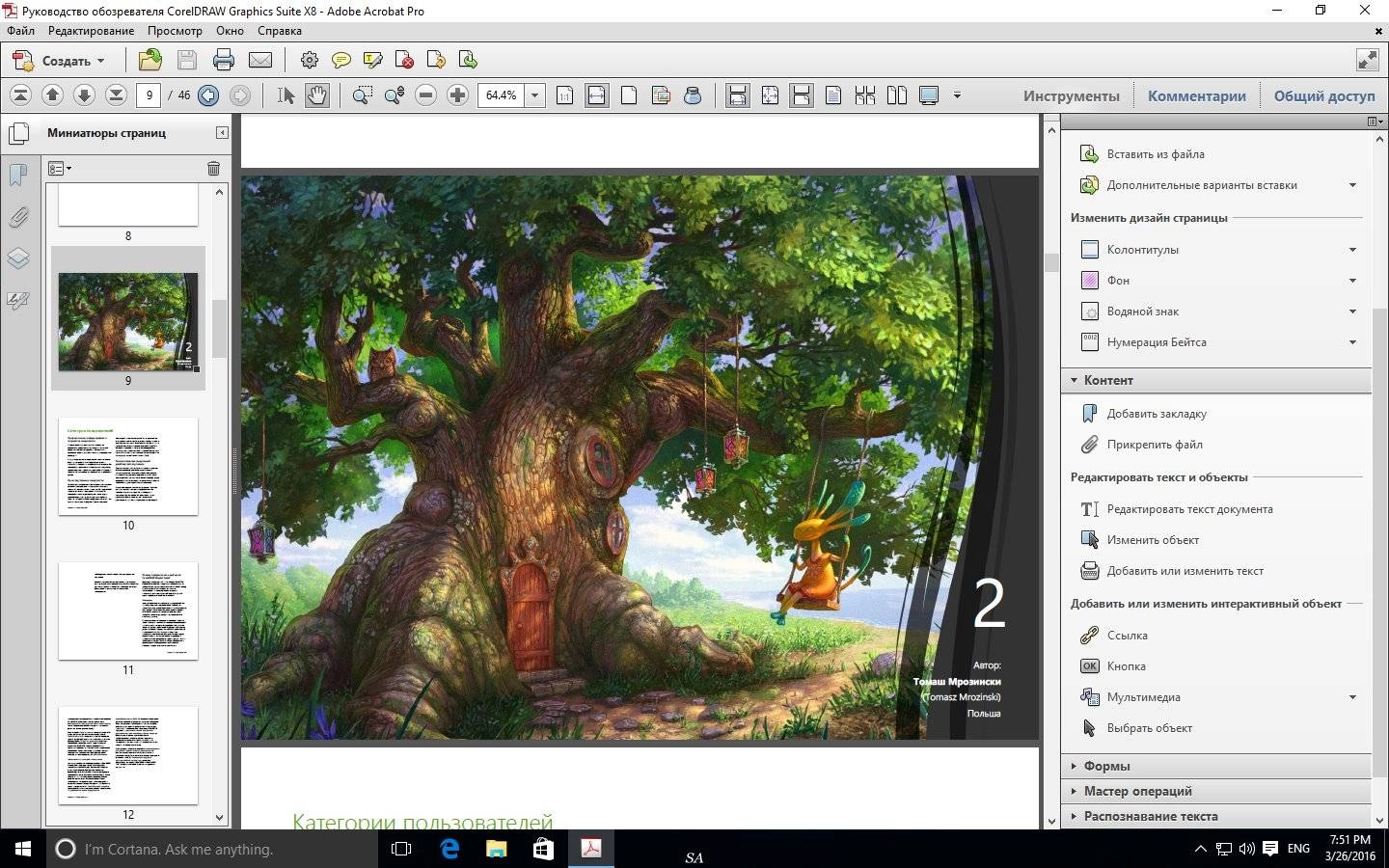Go to first page icon
1389x868 pixels.
point(21,95)
